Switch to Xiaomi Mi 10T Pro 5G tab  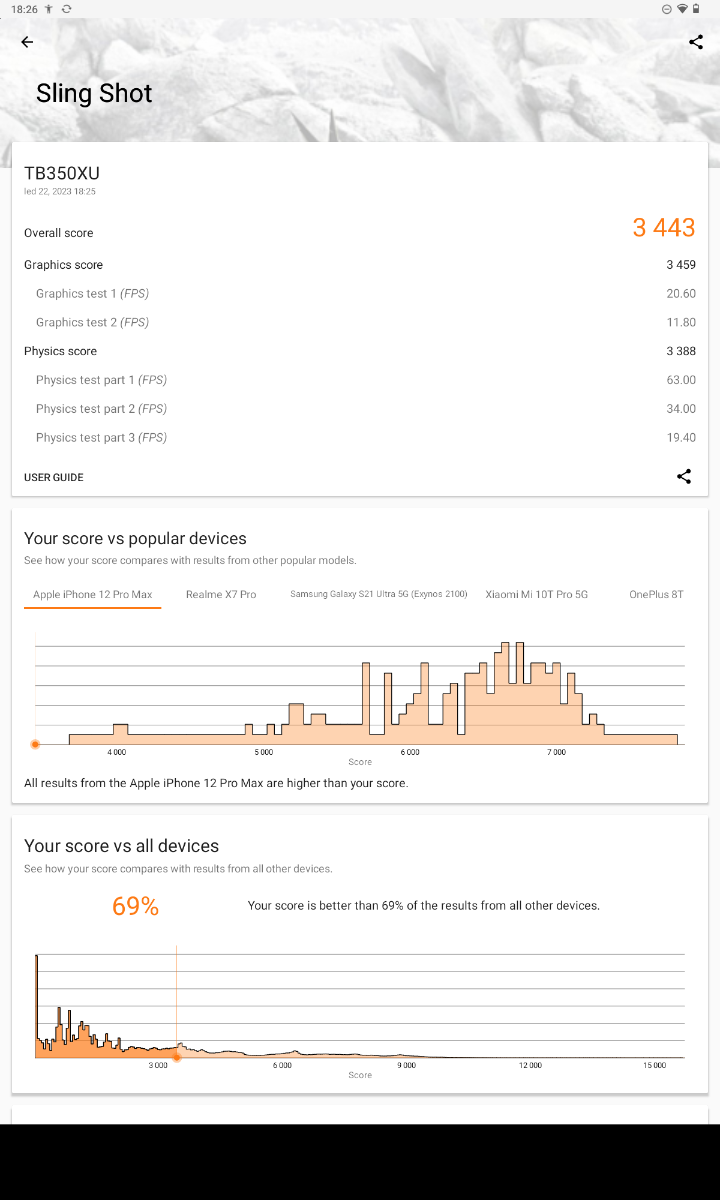tap(537, 594)
